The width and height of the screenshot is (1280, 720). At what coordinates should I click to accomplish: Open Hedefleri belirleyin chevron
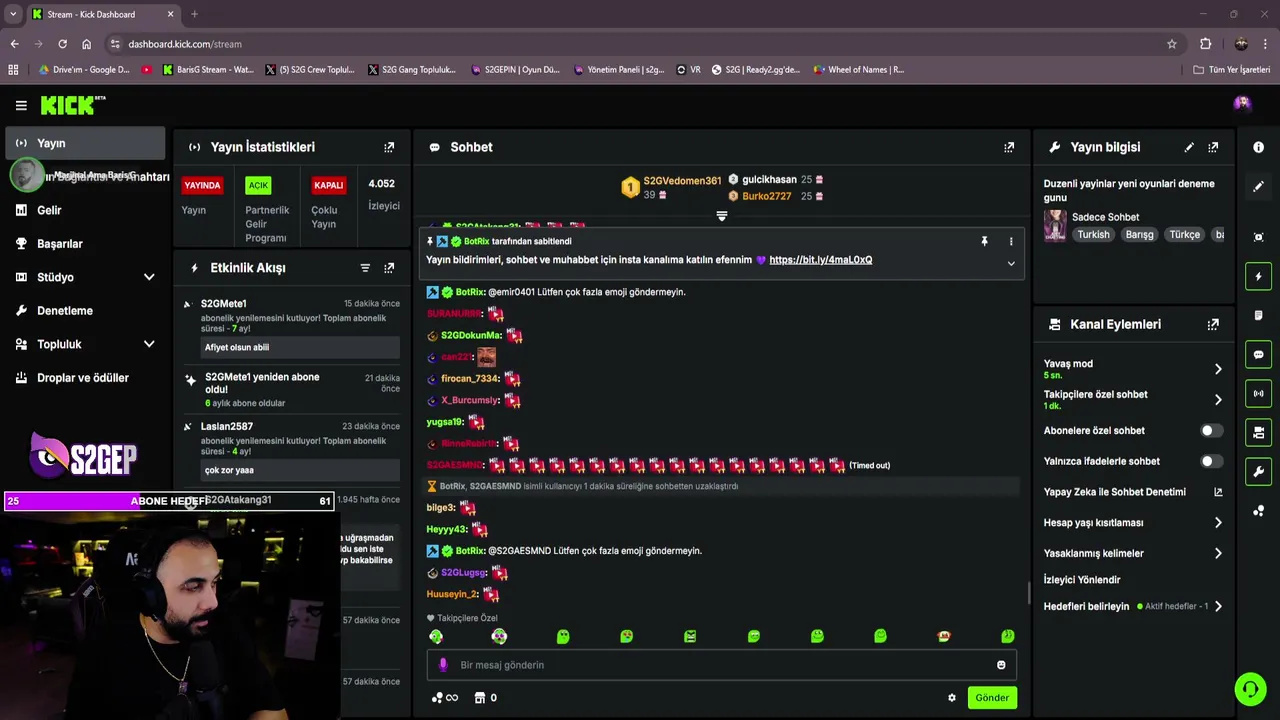coord(1218,606)
